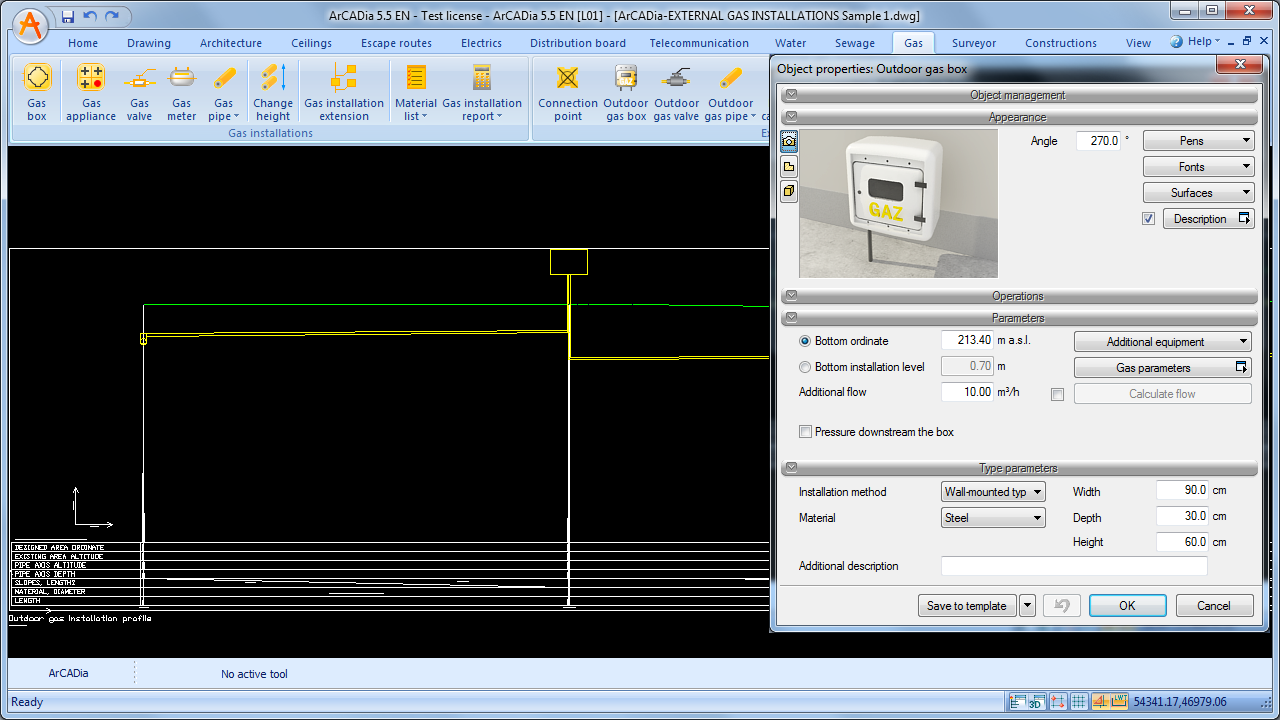Expand the Additional equipment dropdown

(1162, 342)
